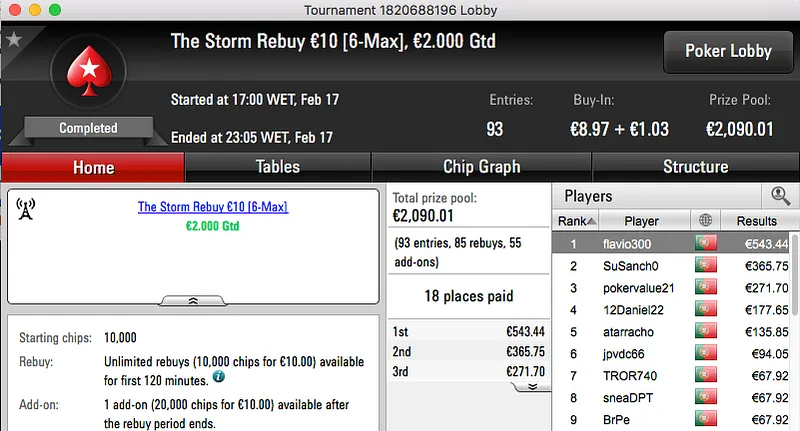This screenshot has height=431, width=800.
Task: Click the broadcast antenna icon
Action: coord(26,209)
